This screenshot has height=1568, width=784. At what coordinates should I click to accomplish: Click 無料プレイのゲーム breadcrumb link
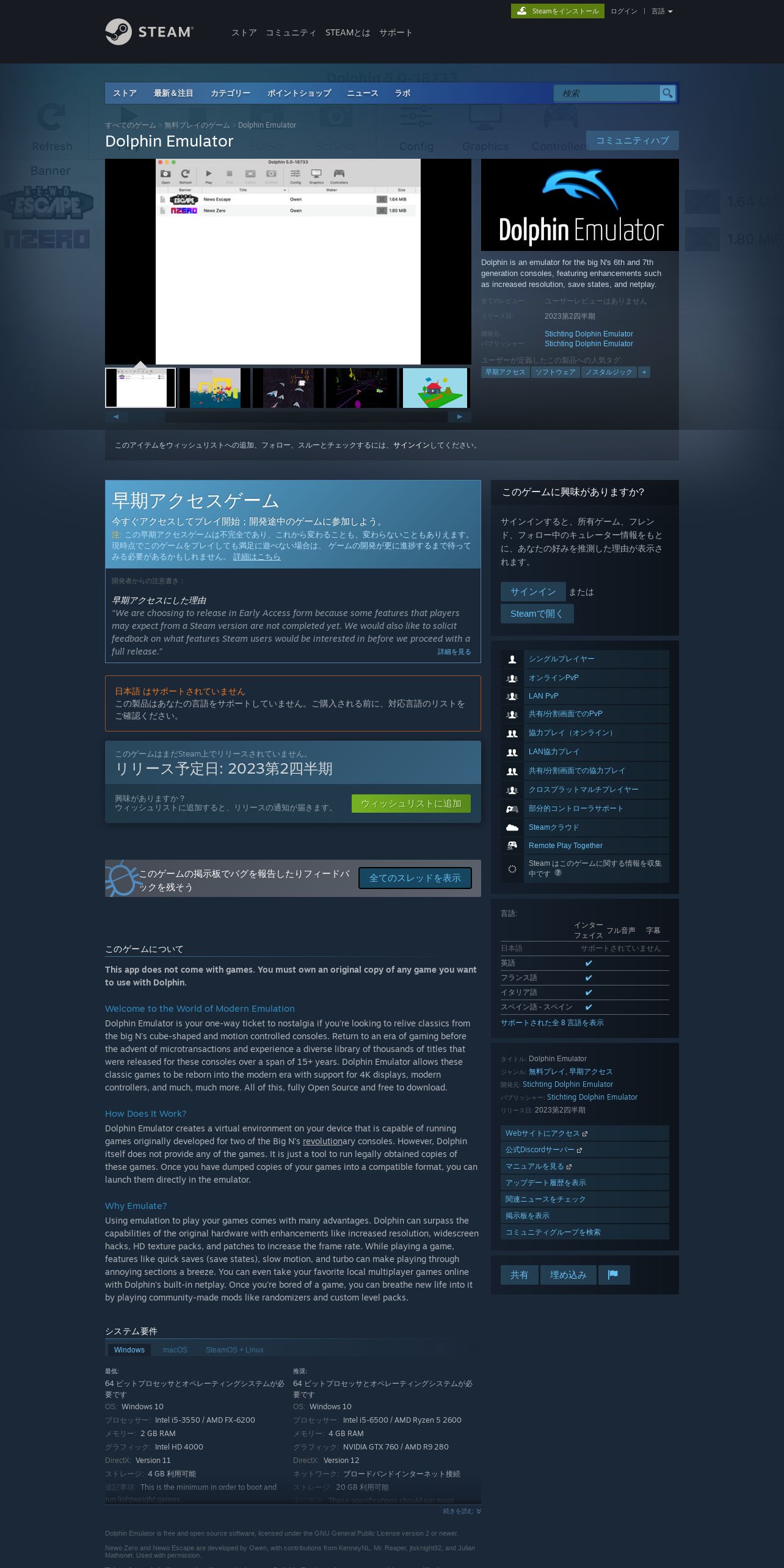(x=197, y=125)
